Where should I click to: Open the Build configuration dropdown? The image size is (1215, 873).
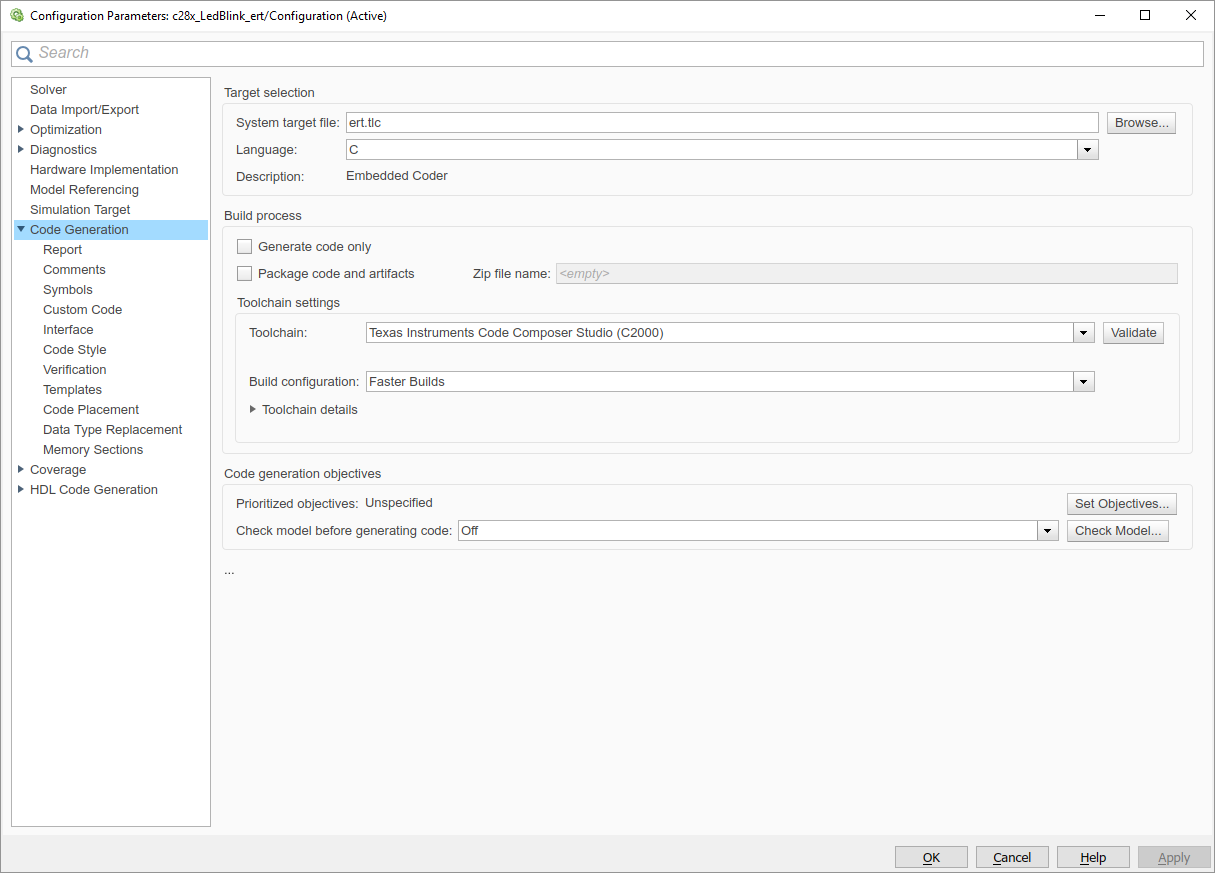[1084, 381]
